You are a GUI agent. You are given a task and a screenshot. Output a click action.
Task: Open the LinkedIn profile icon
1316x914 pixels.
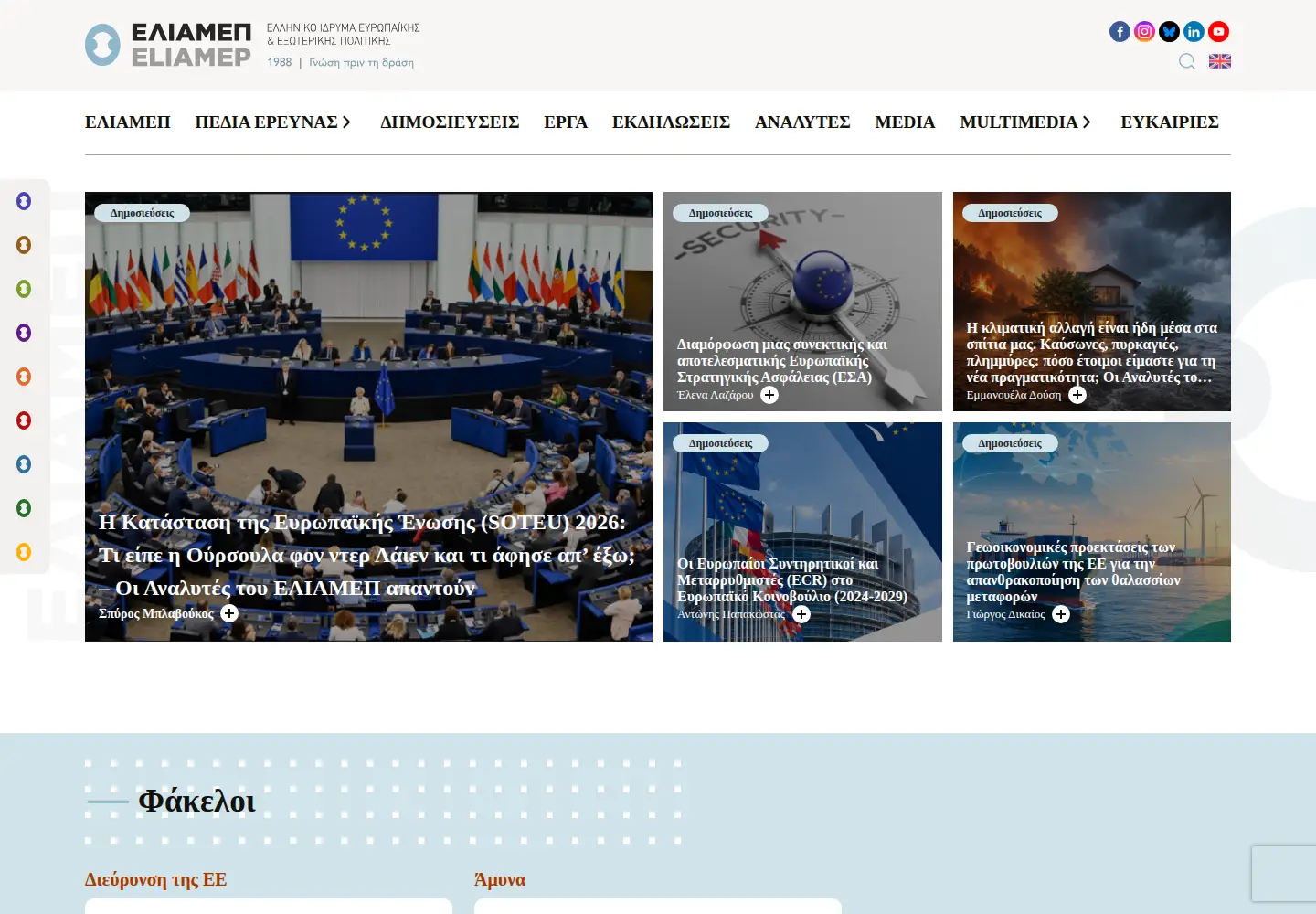pos(1194,32)
